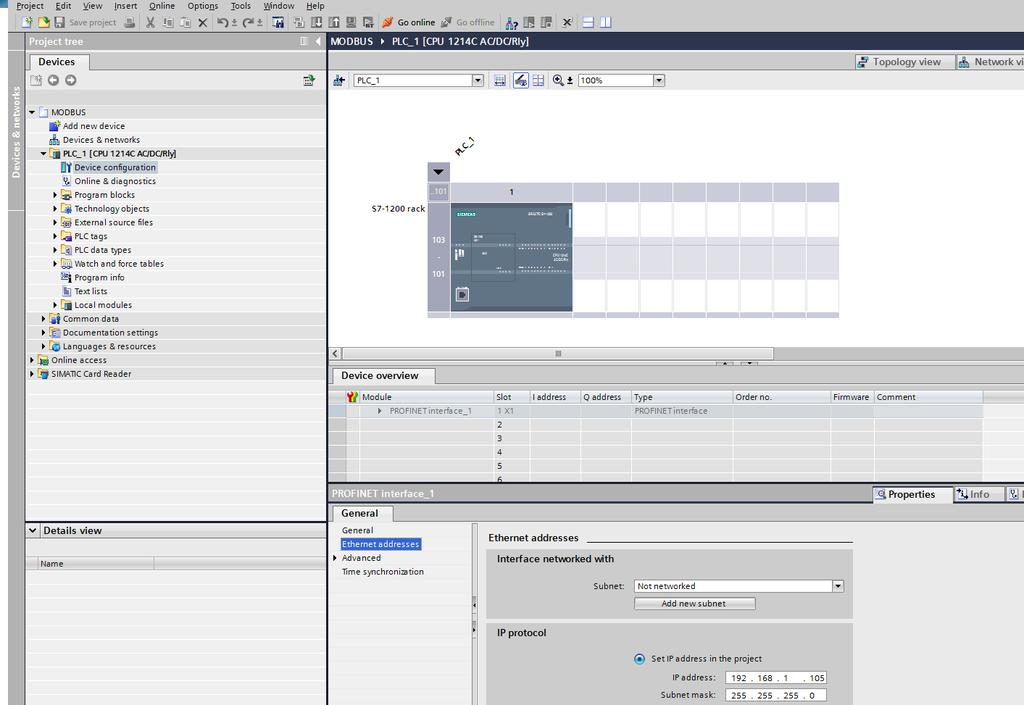Click the Copy toolbar icon
Viewport: 1024px width, 705px height.
168,22
